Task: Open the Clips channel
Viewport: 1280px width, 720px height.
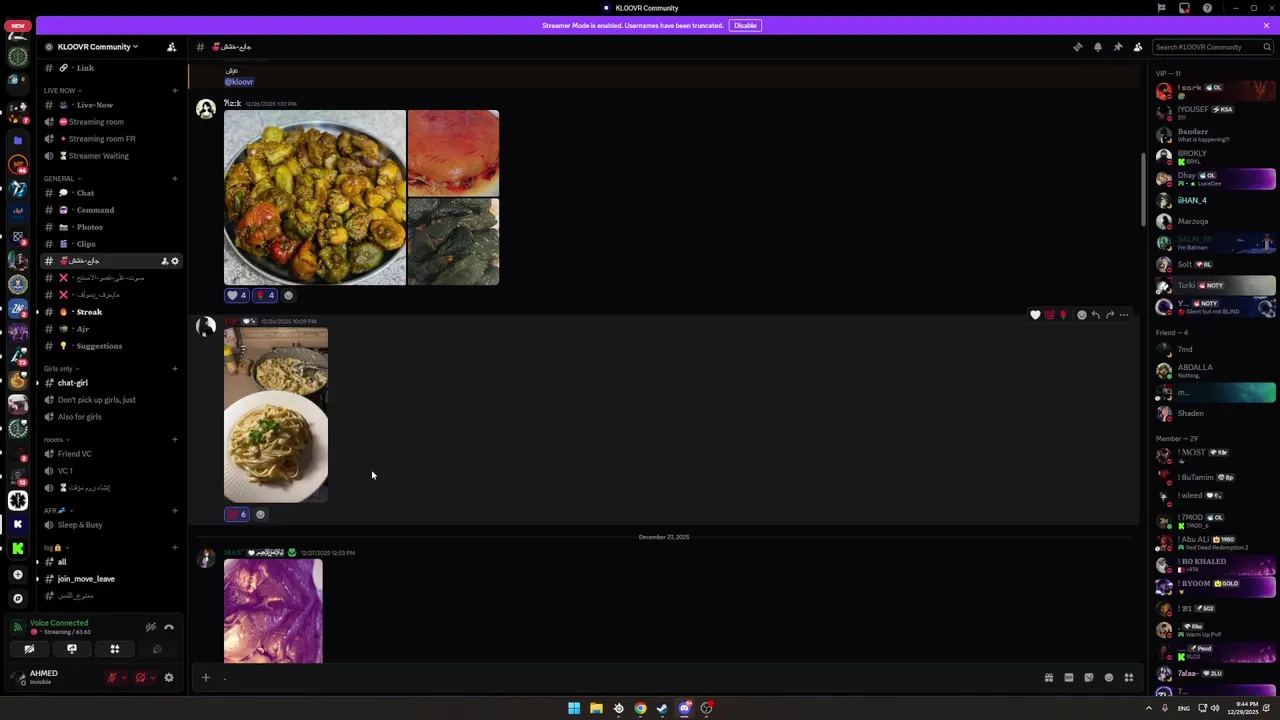Action: pyautogui.click(x=110, y=244)
